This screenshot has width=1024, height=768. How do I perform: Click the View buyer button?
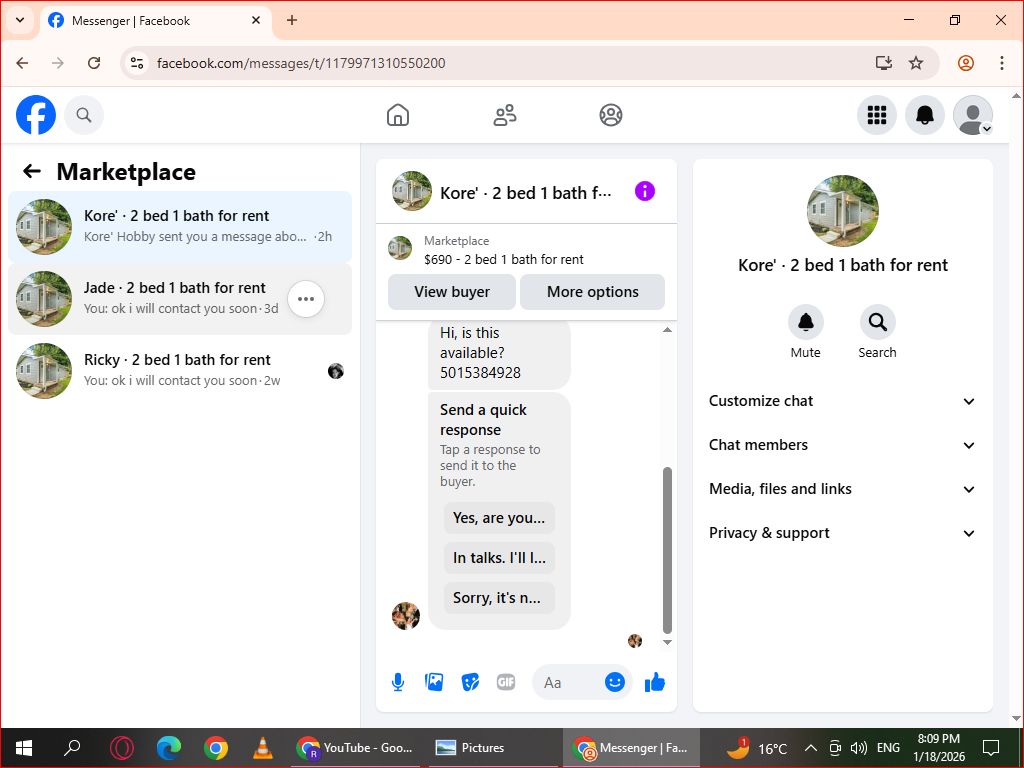coord(452,292)
